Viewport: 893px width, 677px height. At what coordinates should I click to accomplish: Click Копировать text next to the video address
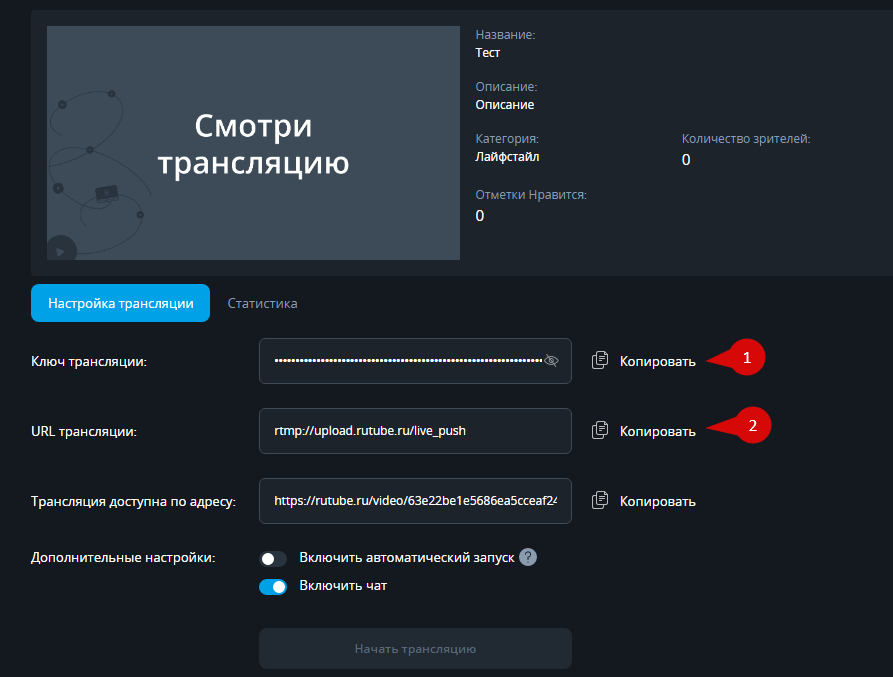(657, 501)
